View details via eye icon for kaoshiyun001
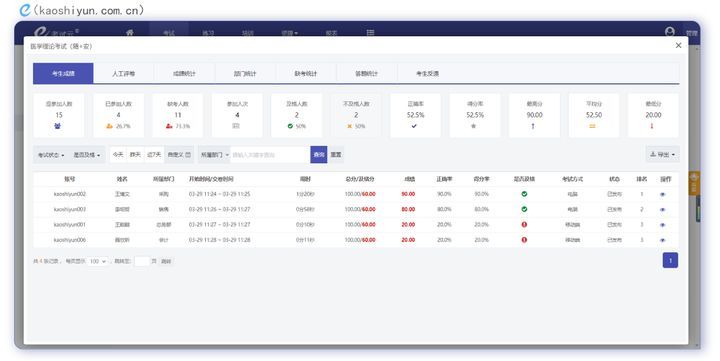This screenshot has height=361, width=720. [662, 225]
